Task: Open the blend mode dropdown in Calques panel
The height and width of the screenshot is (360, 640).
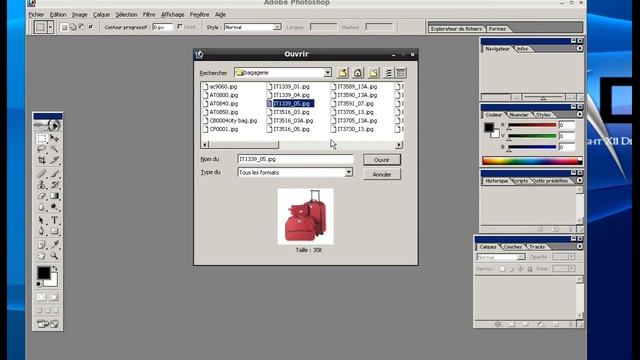Action: coord(501,257)
